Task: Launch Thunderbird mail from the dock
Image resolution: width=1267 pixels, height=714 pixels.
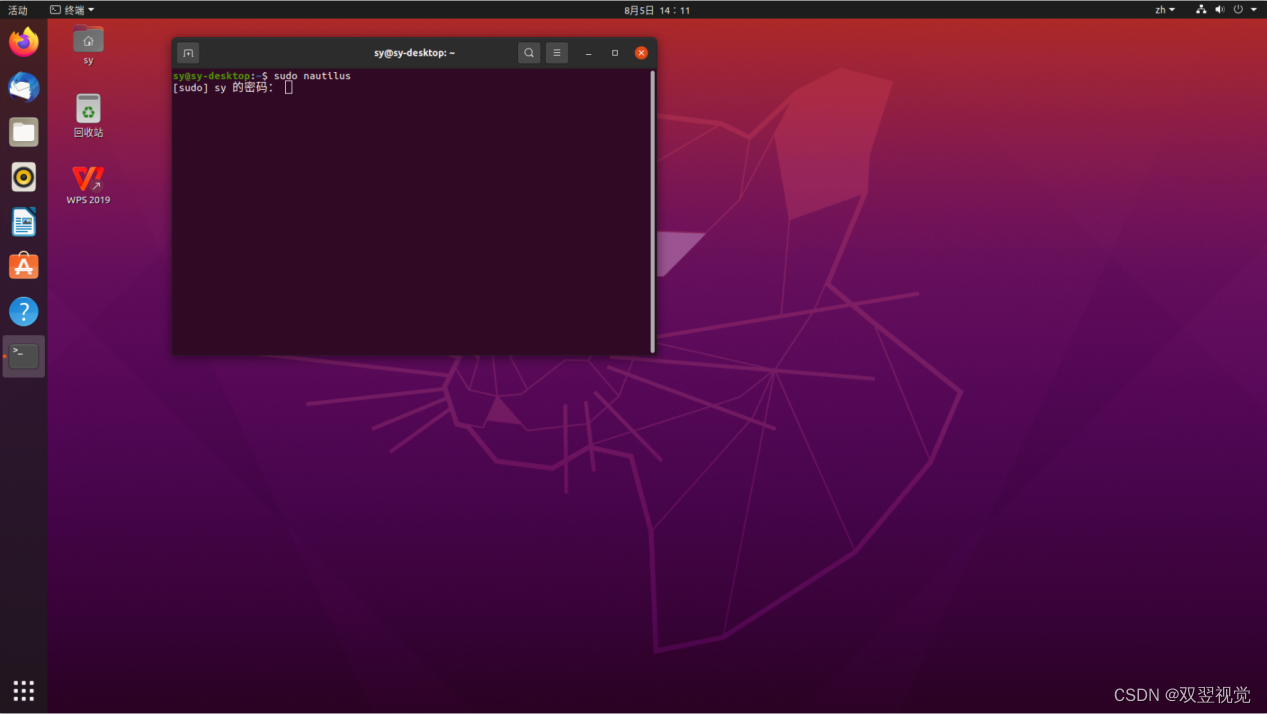Action: click(x=23, y=87)
